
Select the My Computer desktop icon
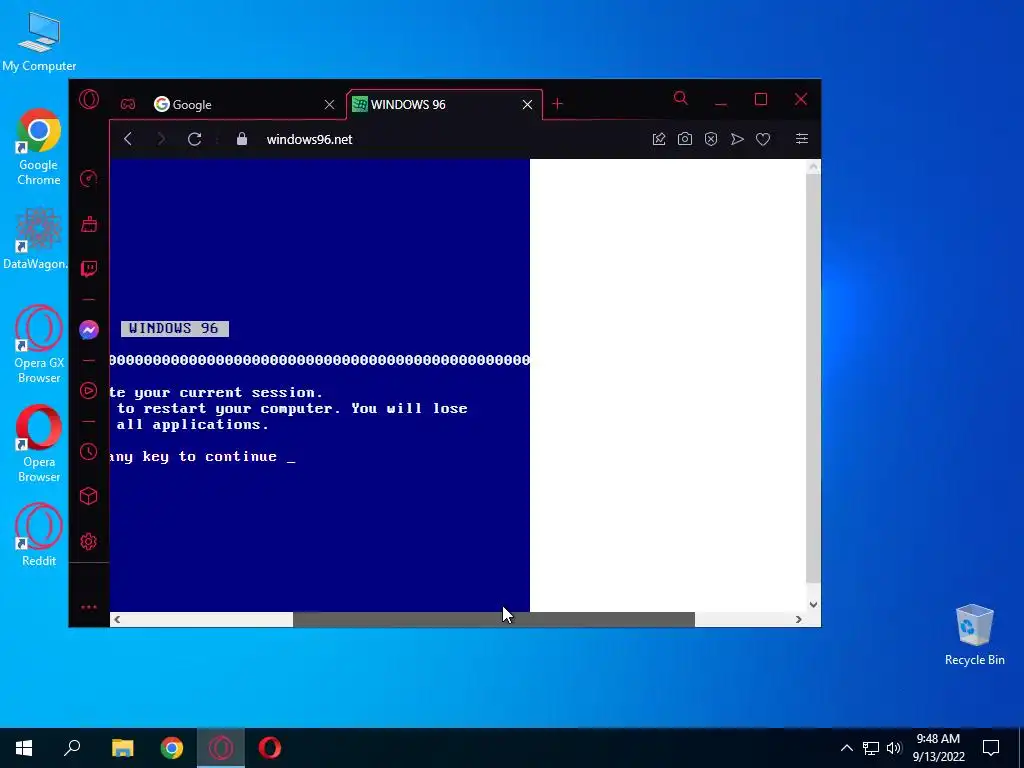point(39,42)
